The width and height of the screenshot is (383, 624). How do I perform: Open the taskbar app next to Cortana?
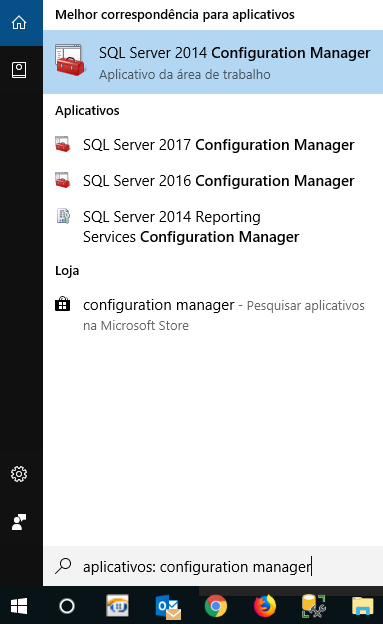click(117, 606)
